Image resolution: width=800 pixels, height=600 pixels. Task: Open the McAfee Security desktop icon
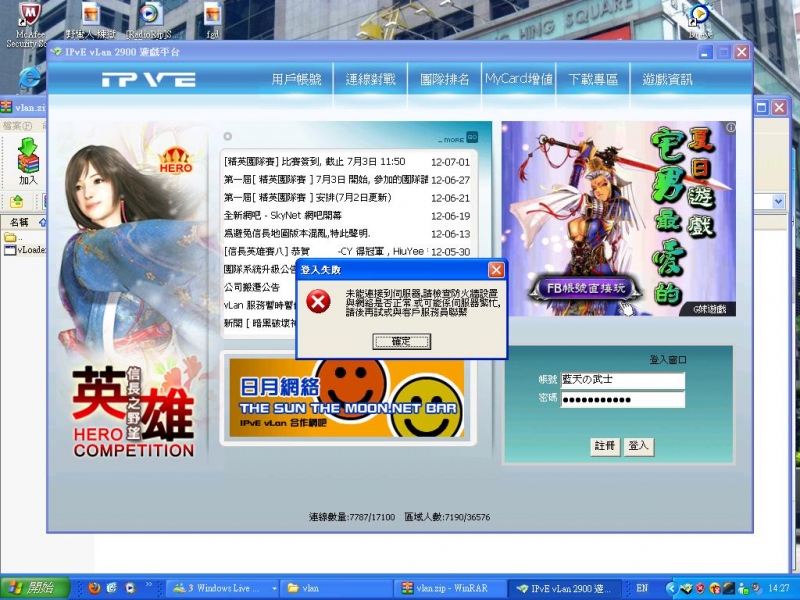tap(28, 23)
